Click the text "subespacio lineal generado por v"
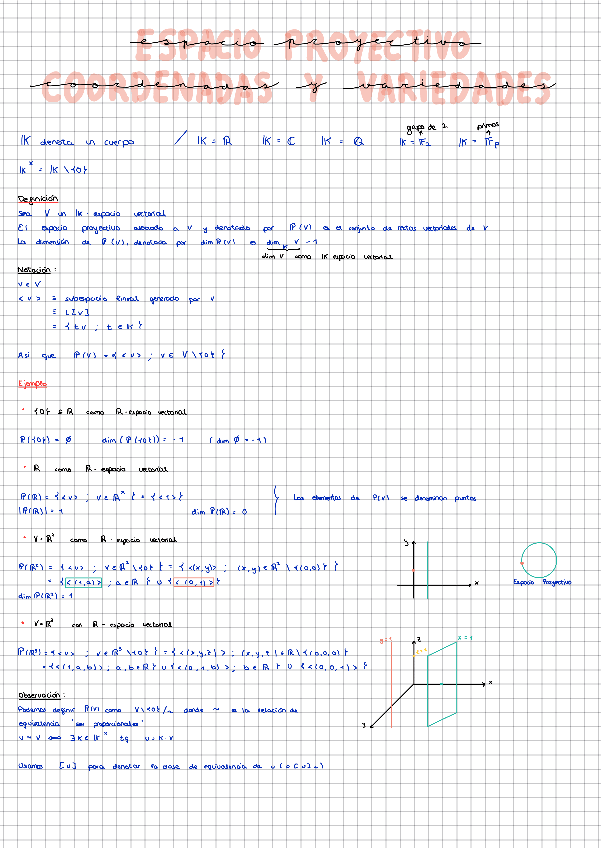 point(140,299)
